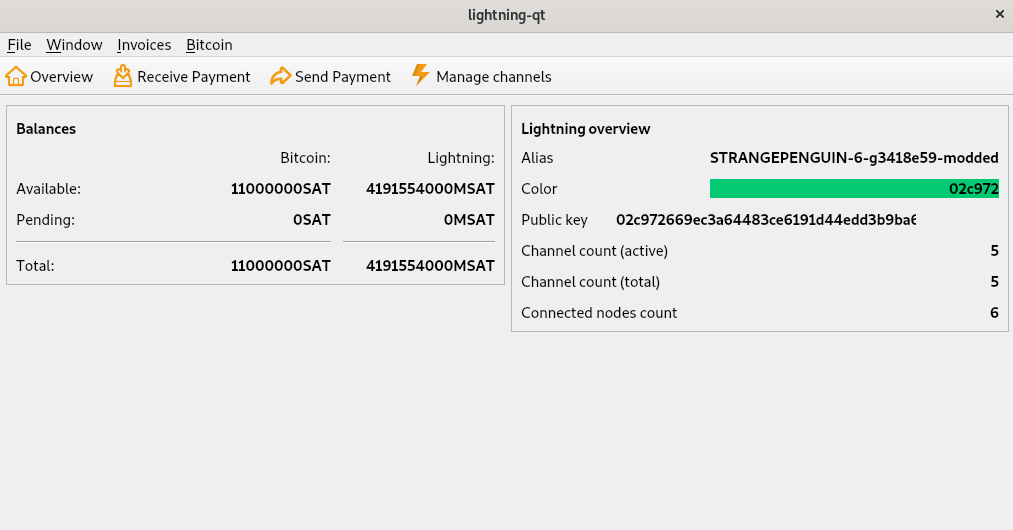Open Manage channels label
Viewport: 1013px width, 530px height.
point(494,77)
